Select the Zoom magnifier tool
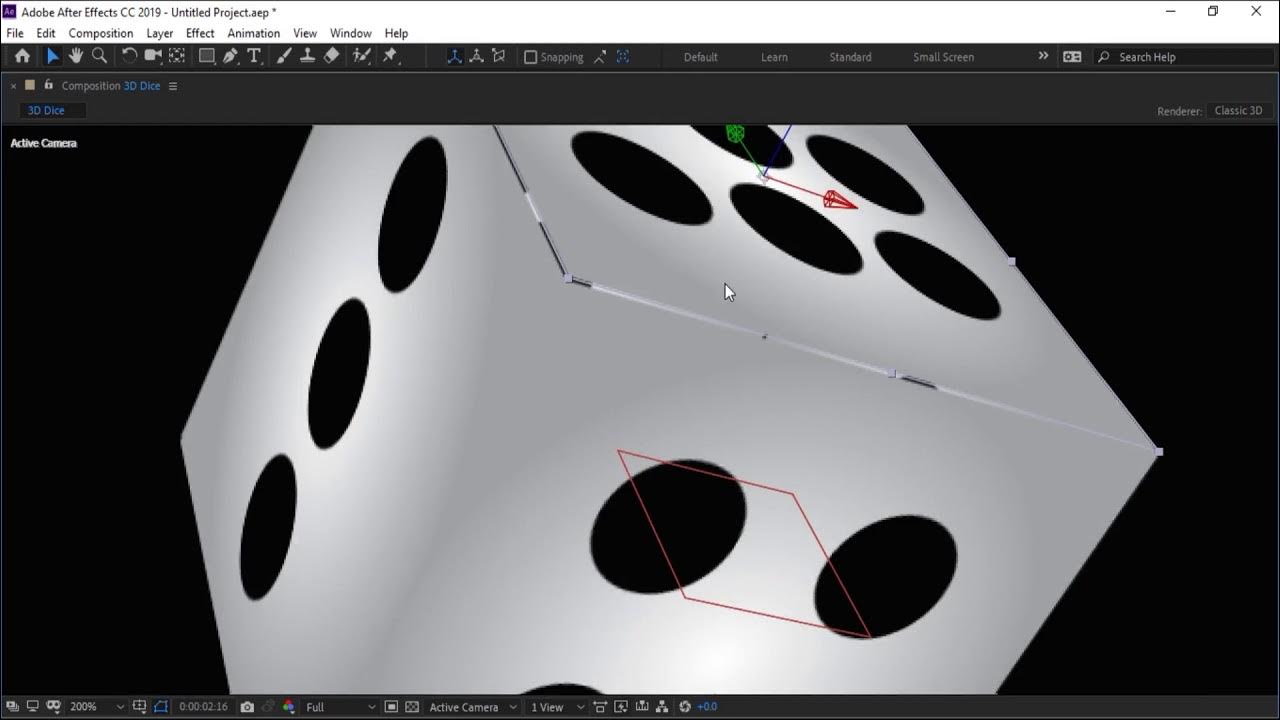1280x720 pixels. (x=99, y=57)
